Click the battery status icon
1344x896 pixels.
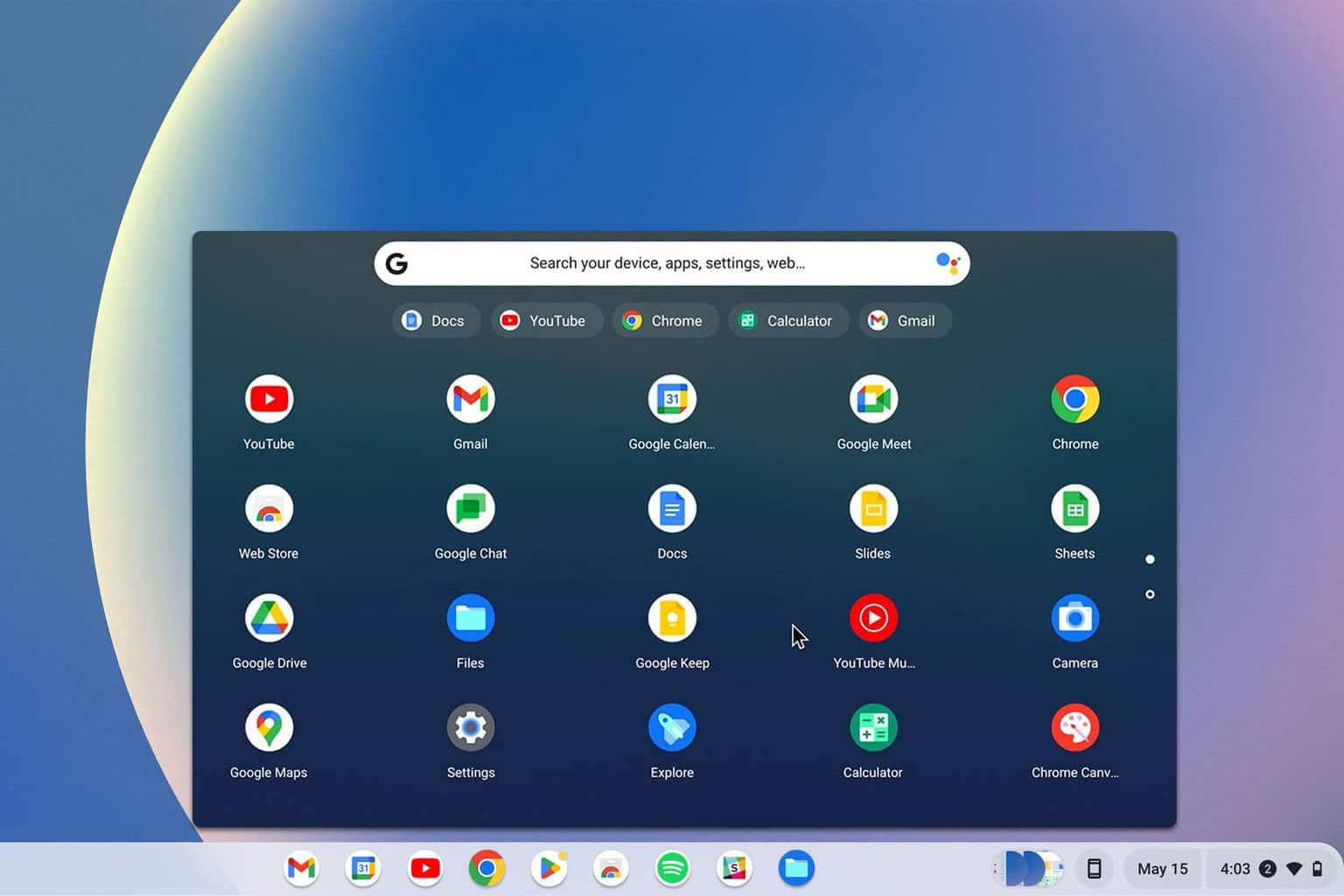tap(1317, 869)
